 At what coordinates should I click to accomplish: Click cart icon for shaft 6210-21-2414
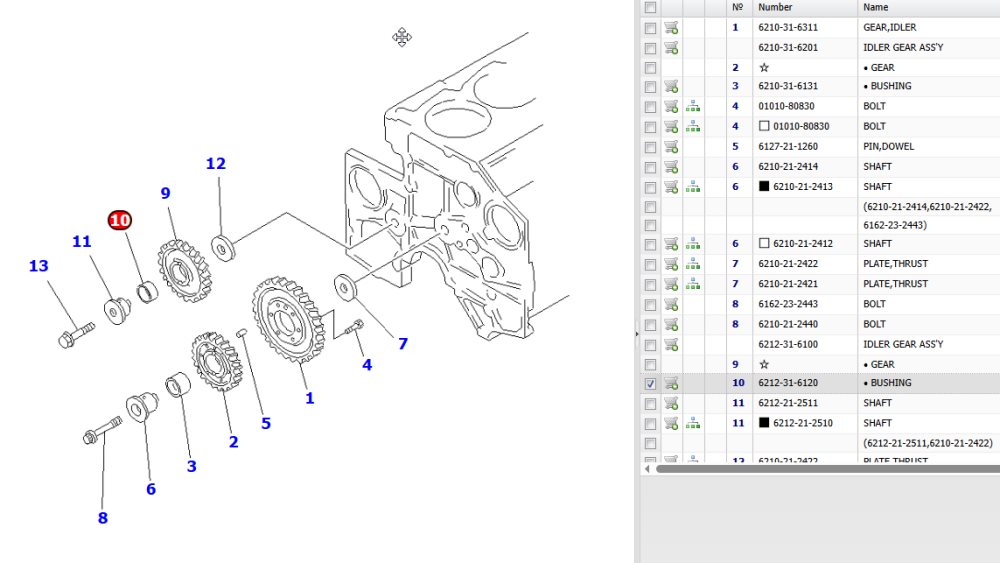click(671, 167)
